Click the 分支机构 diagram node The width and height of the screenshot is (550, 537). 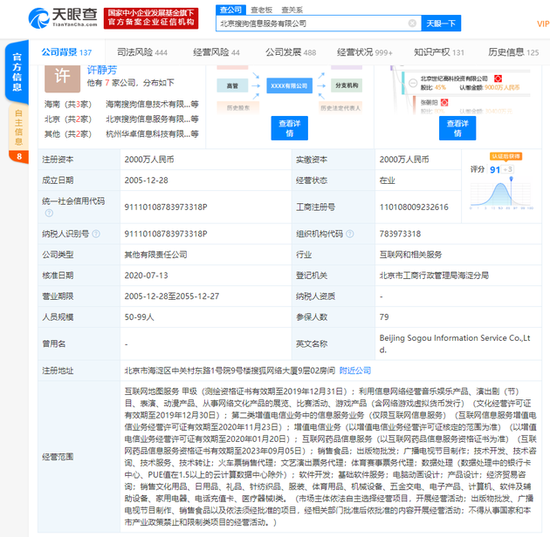(347, 86)
